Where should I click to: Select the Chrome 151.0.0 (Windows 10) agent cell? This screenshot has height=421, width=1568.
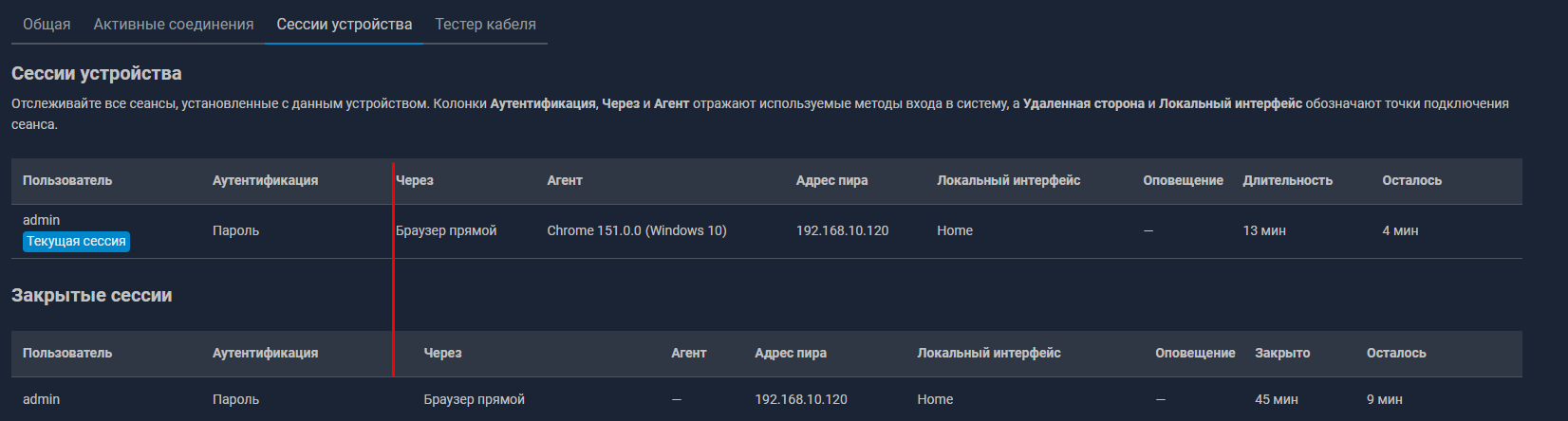pyautogui.click(x=637, y=230)
